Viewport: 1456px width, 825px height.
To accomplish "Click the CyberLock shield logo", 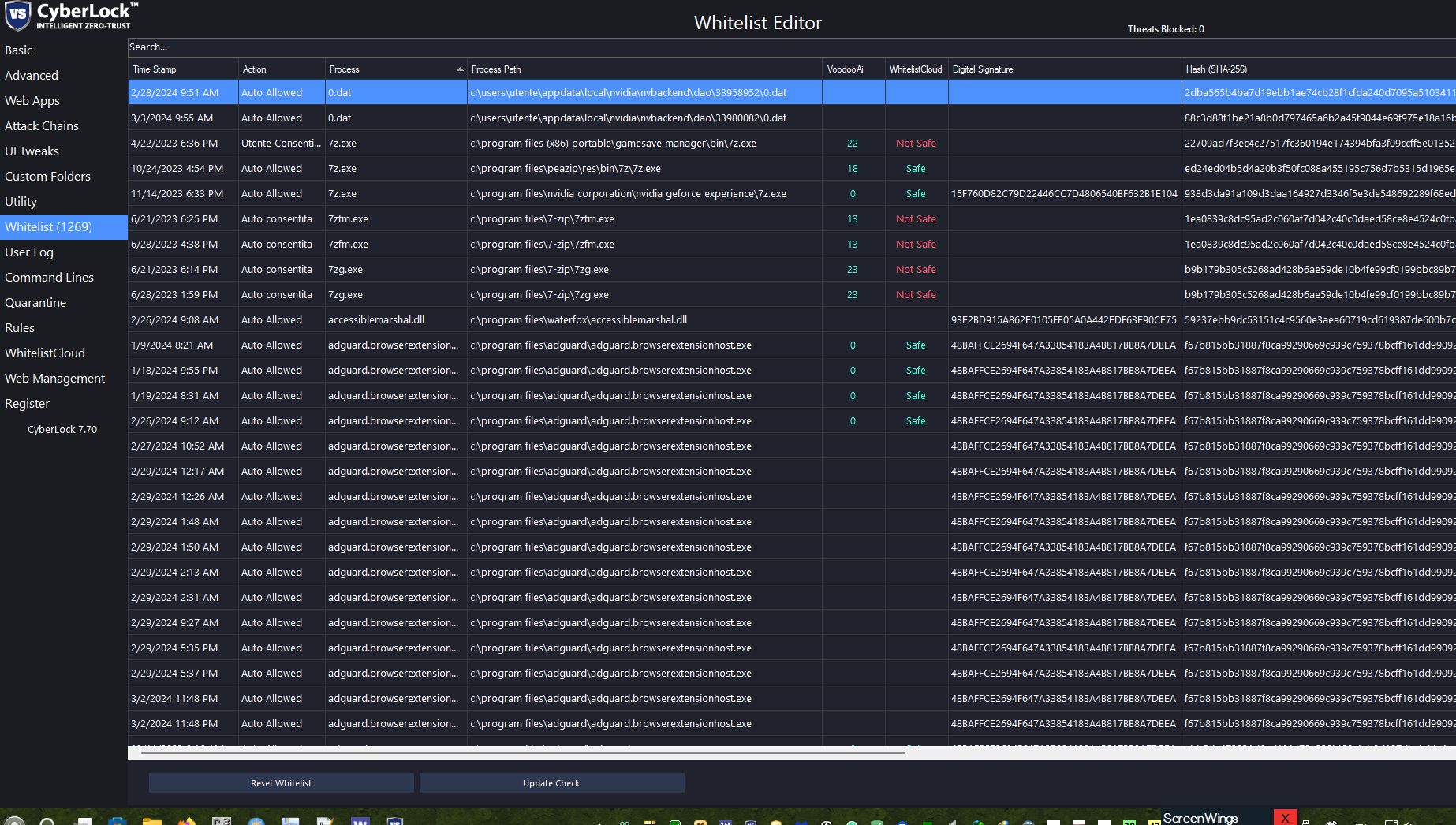I will pyautogui.click(x=17, y=15).
